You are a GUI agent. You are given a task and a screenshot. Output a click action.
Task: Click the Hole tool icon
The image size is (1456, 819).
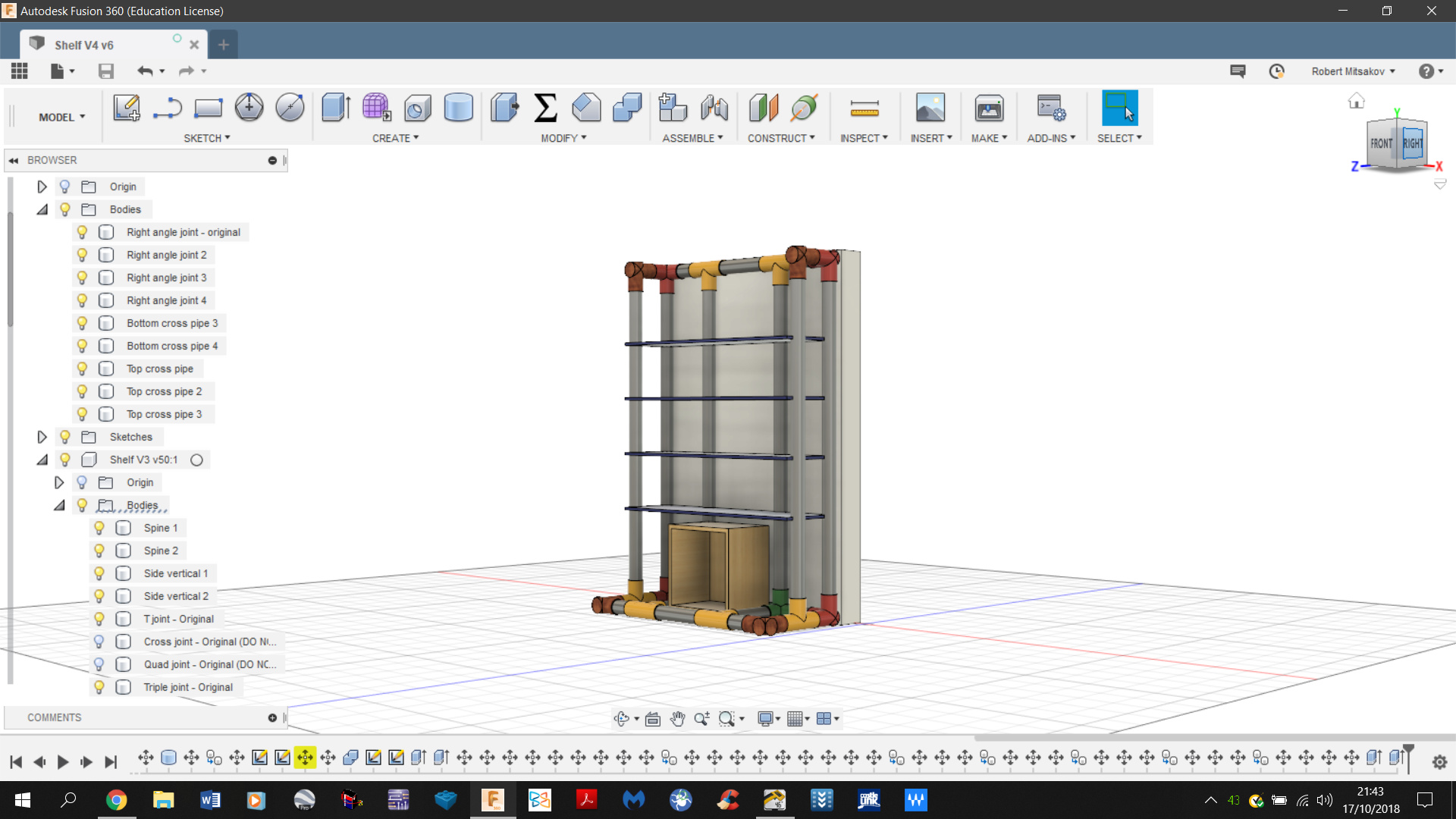pos(417,108)
